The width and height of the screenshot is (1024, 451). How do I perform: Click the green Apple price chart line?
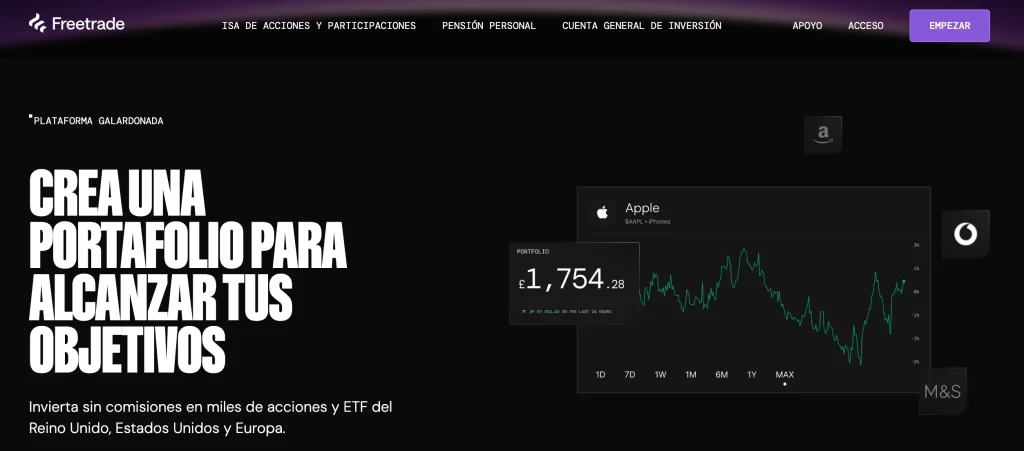point(771,305)
